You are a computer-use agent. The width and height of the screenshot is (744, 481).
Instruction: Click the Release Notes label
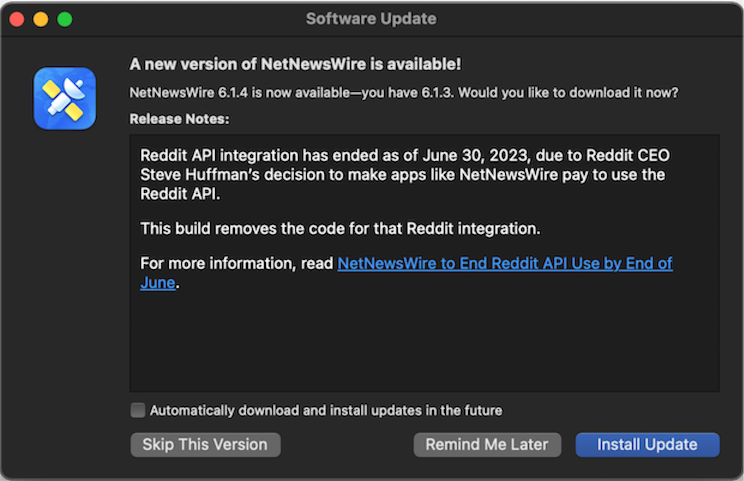coord(179,119)
